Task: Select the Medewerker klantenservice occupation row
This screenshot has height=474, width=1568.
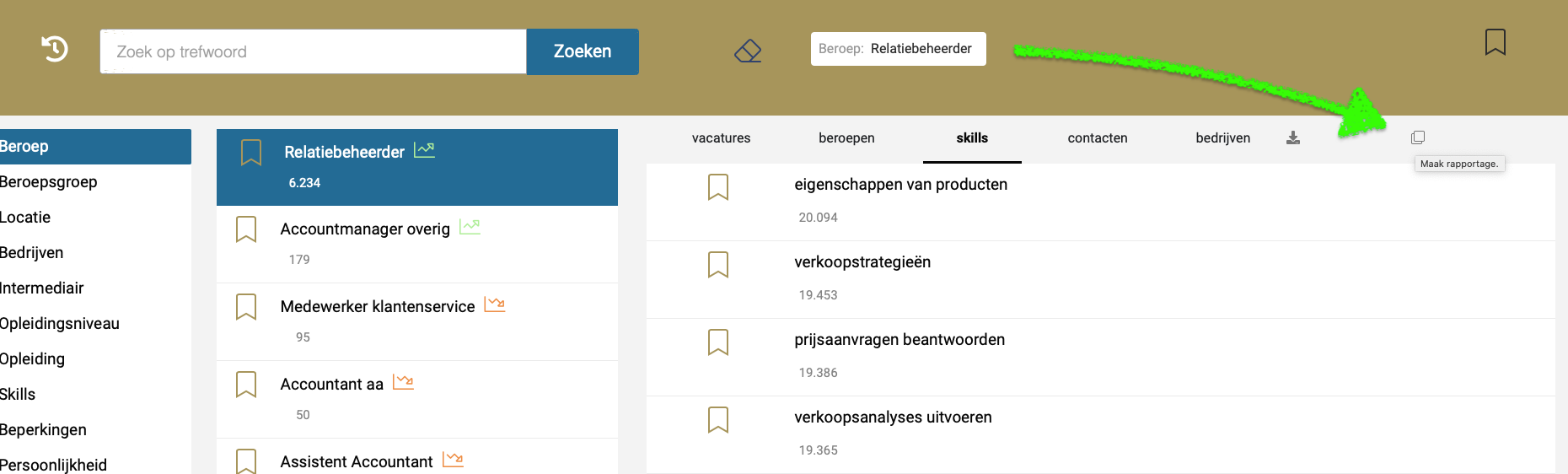Action: [417, 322]
